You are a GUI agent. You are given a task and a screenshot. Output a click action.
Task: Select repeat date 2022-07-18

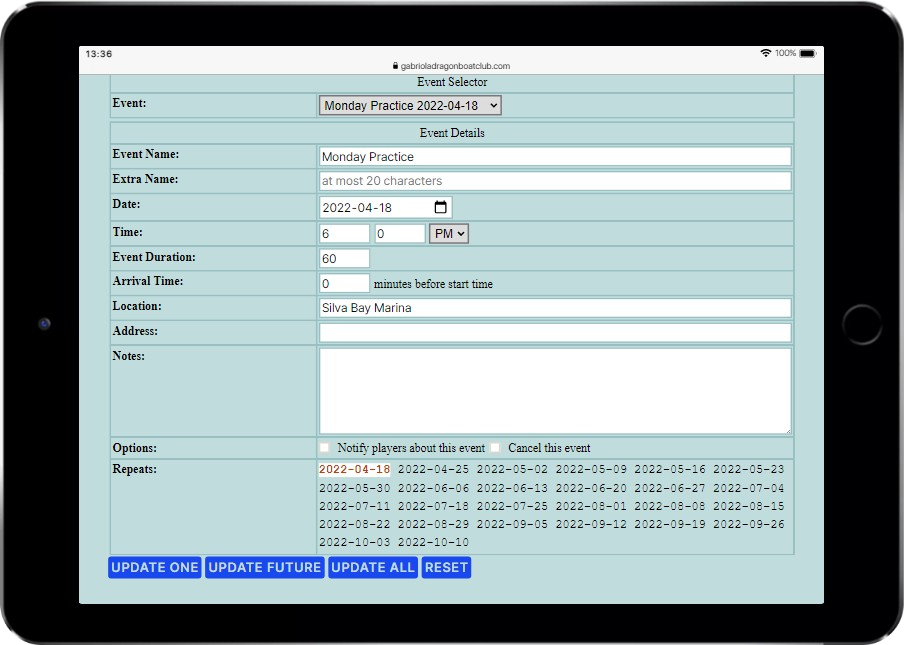(x=434, y=506)
